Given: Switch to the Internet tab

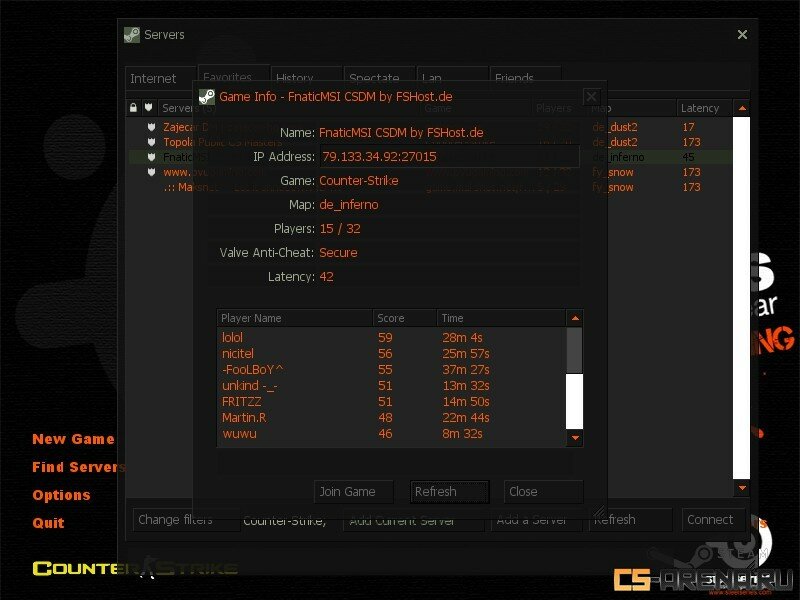Looking at the screenshot, I should point(153,78).
